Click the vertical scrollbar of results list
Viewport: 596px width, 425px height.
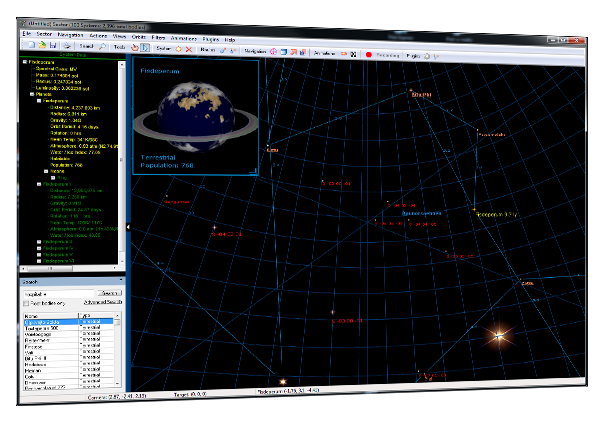[x=117, y=349]
